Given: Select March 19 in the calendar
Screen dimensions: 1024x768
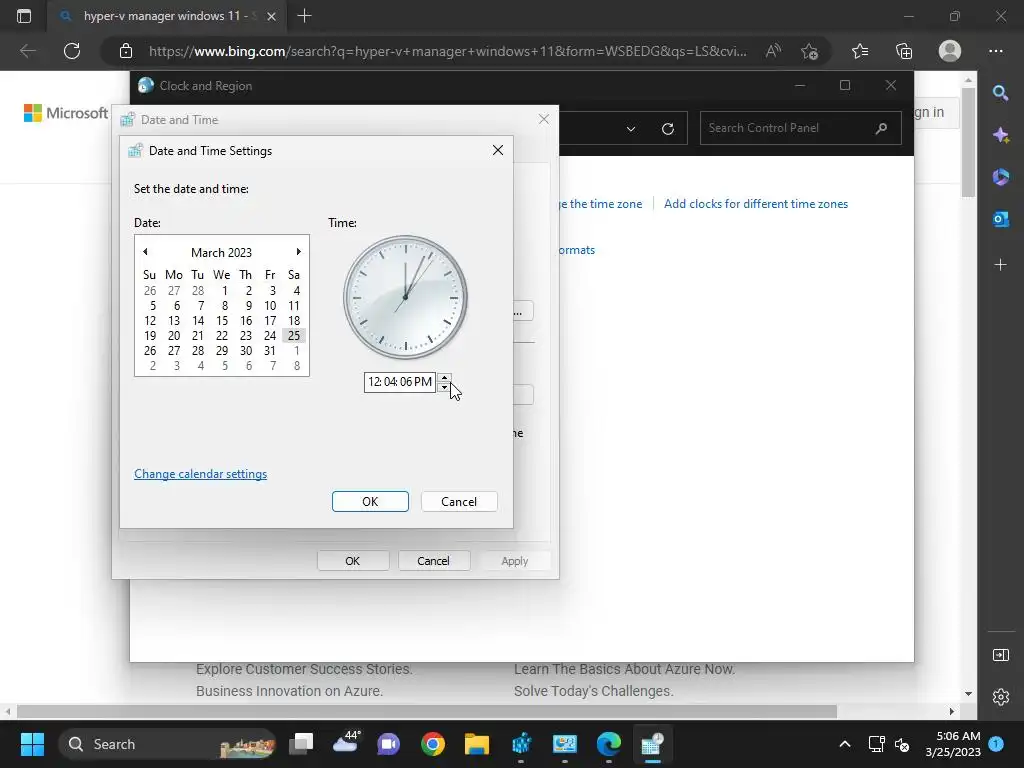Looking at the screenshot, I should pyautogui.click(x=150, y=336).
